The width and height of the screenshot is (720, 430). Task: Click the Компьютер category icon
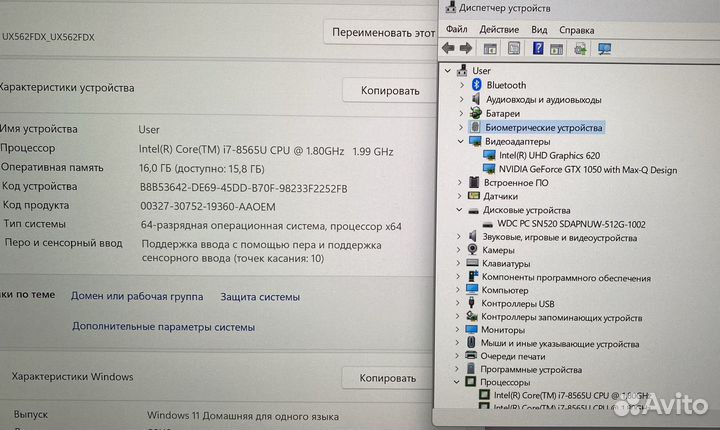pyautogui.click(x=472, y=289)
